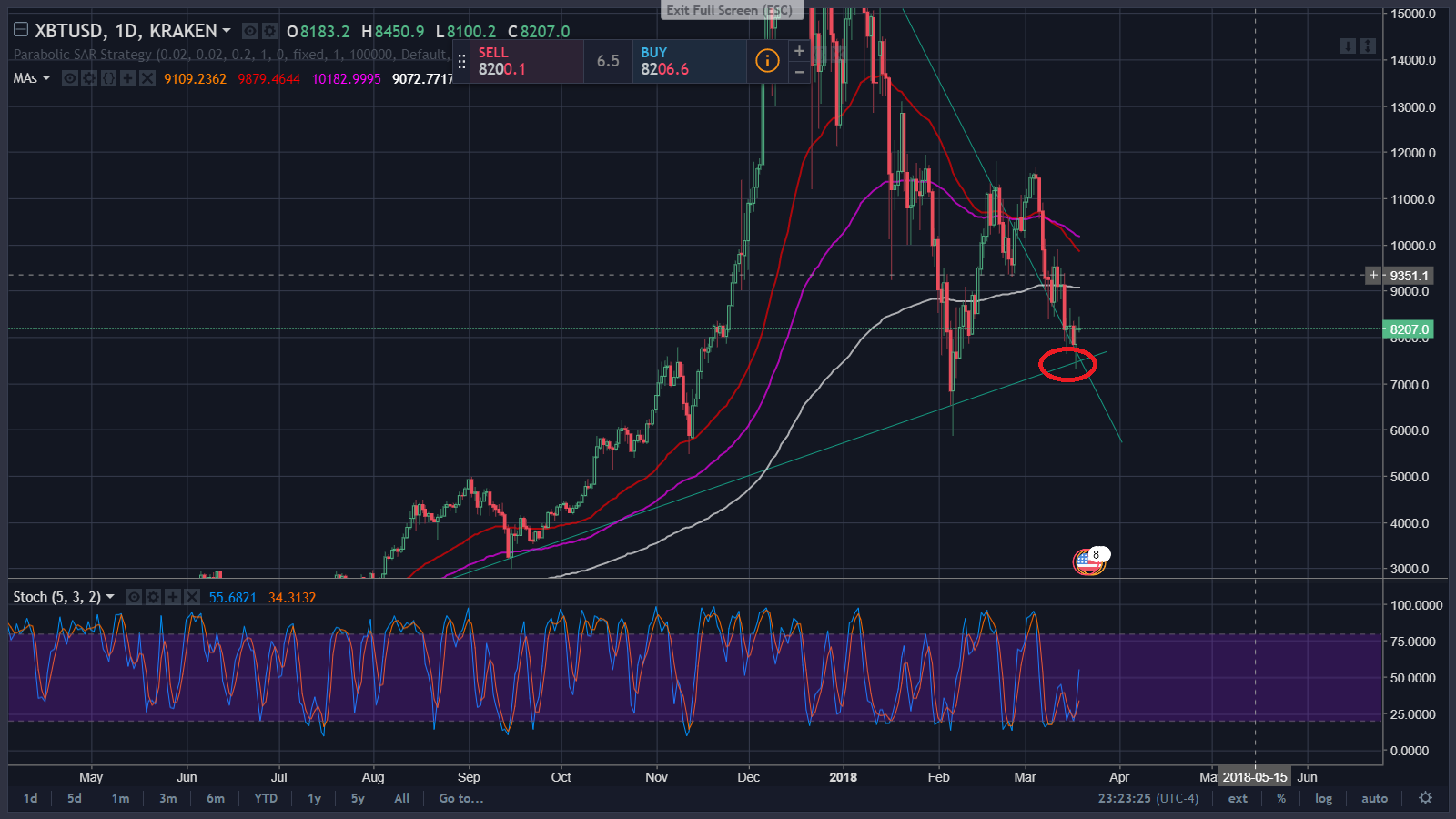Toggle log scale on price axis
Viewport: 1456px width, 819px height.
pos(1323,798)
